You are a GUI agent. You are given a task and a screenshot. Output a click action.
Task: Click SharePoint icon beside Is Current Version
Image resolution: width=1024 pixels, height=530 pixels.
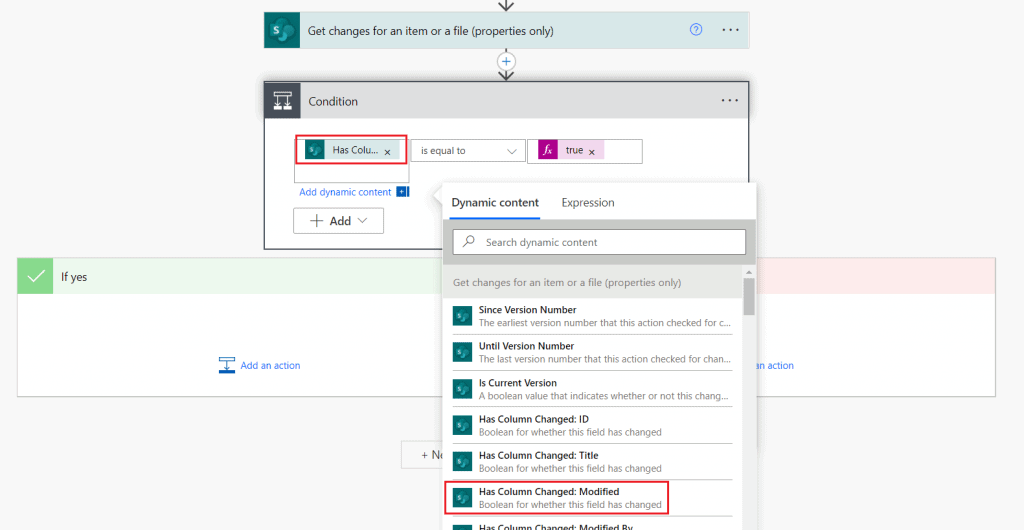point(462,389)
